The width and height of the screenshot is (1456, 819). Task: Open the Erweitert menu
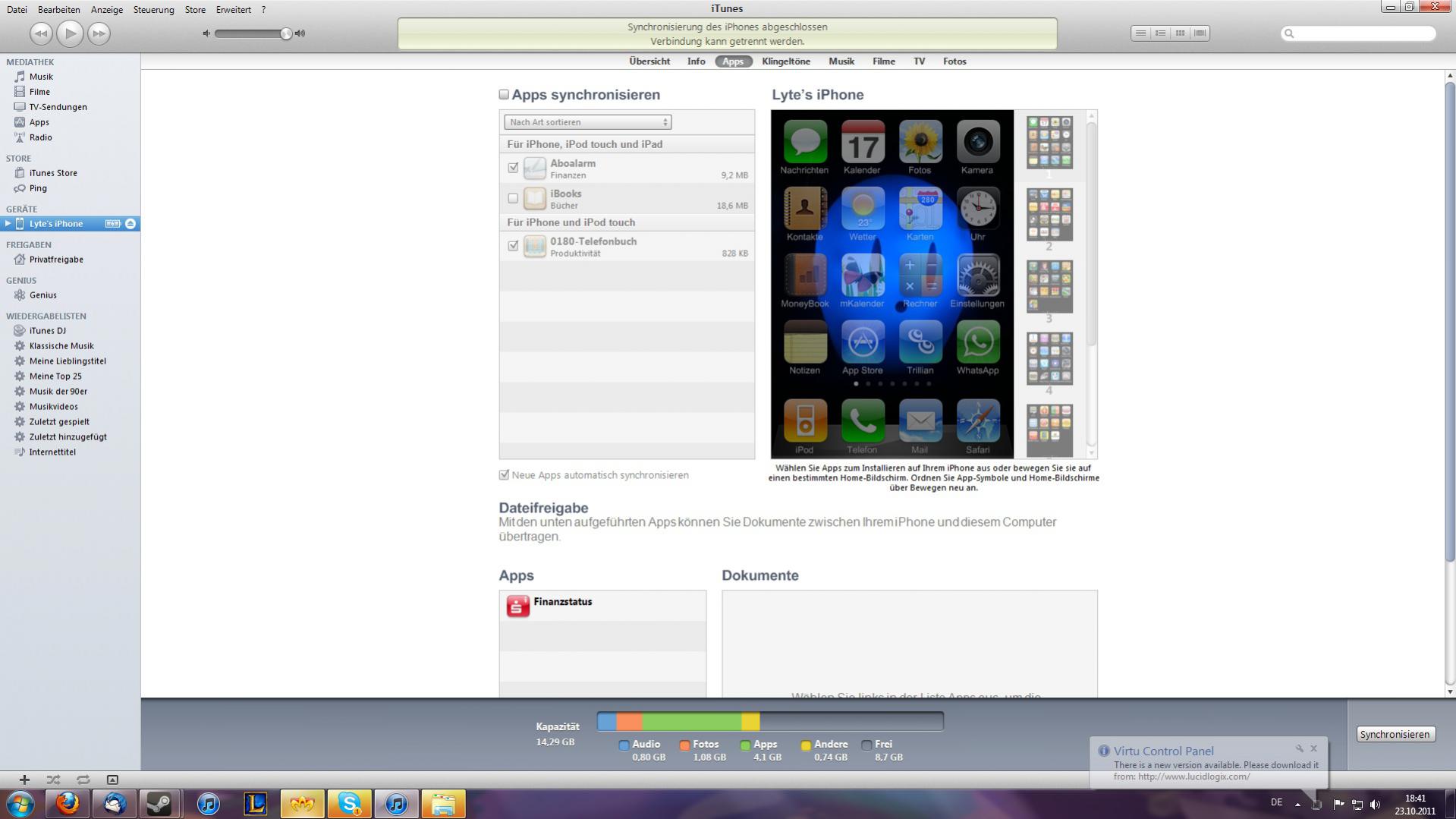234,10
